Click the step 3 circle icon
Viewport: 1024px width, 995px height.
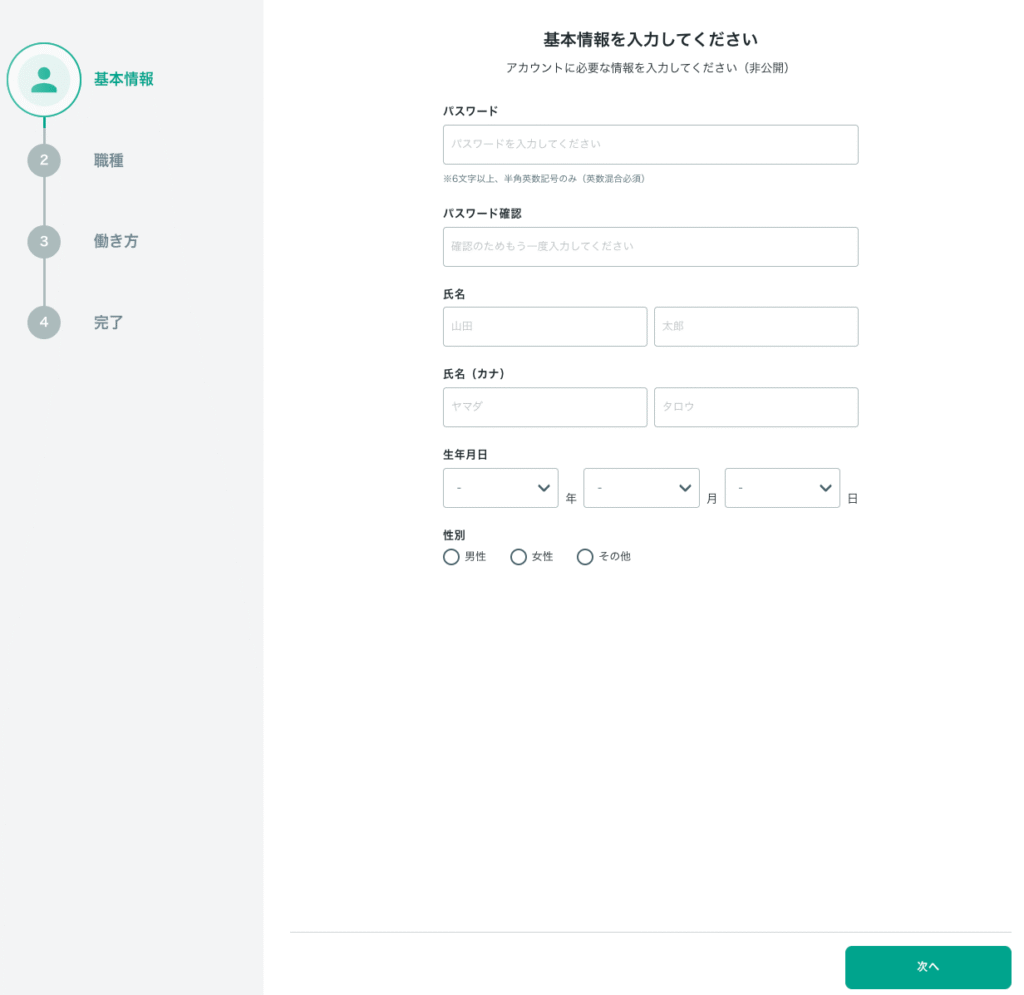coord(44,241)
